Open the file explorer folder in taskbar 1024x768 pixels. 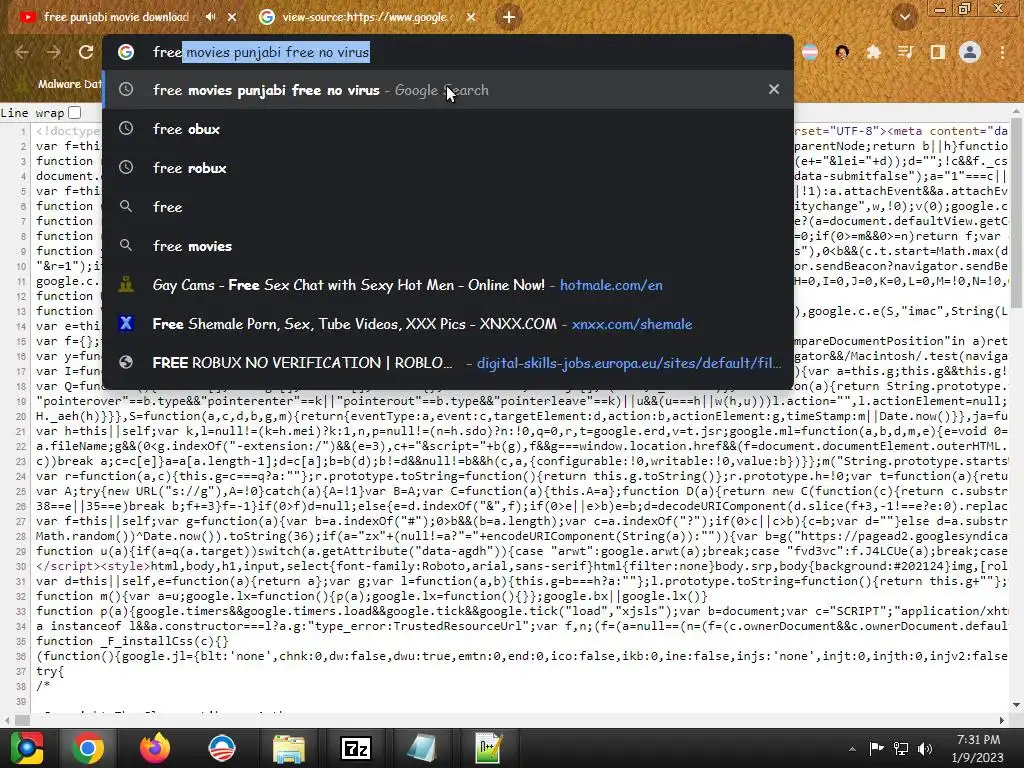289,749
